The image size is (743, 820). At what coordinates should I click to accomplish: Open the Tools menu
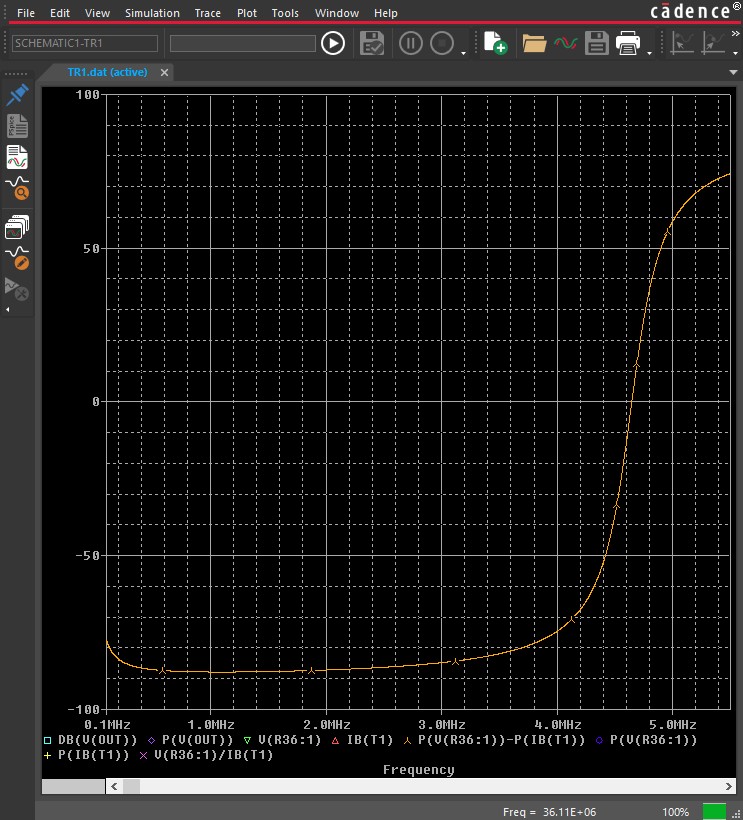coord(285,13)
